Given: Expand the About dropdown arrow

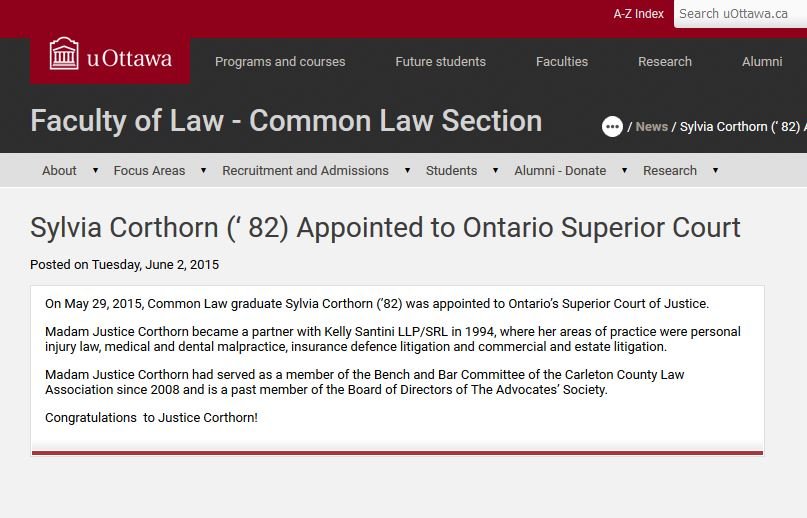Looking at the screenshot, I should (95, 170).
